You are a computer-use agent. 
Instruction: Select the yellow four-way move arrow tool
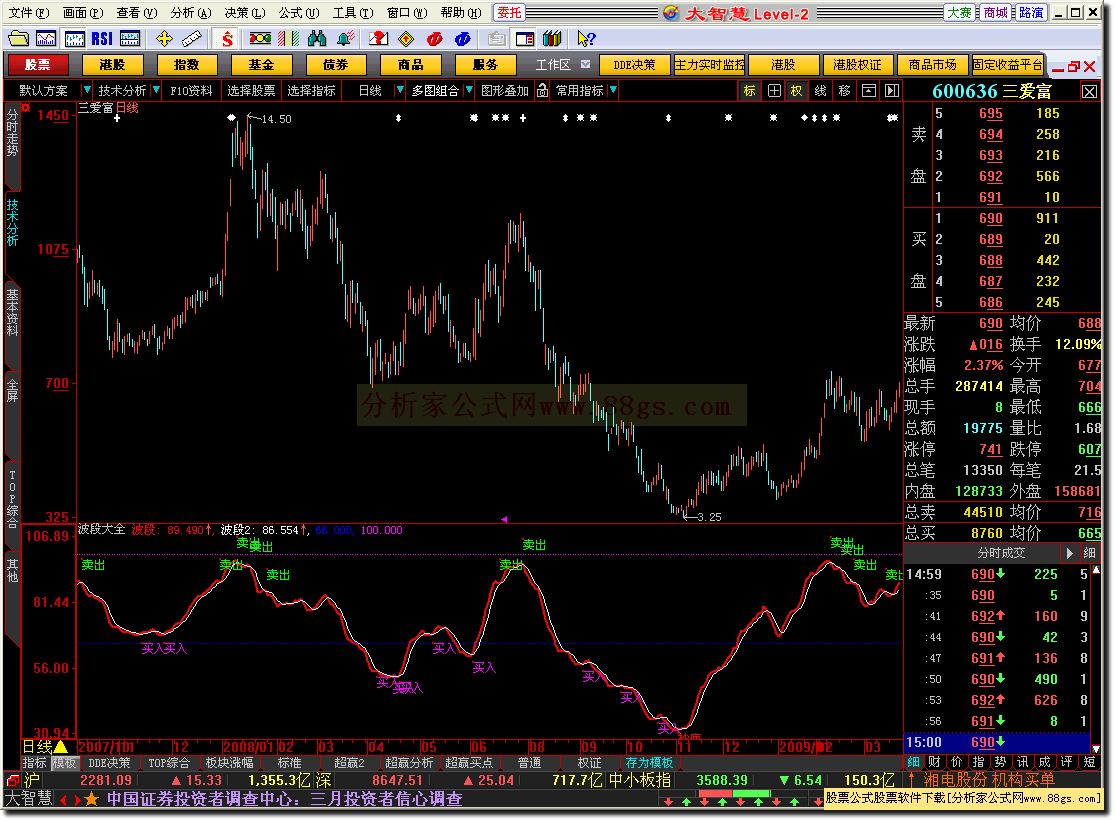pyautogui.click(x=164, y=38)
